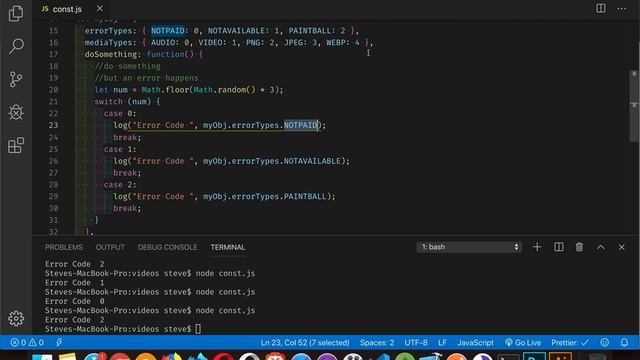Click NOTAVAILABLE in line 26 log call
The image size is (640, 360).
pos(312,161)
